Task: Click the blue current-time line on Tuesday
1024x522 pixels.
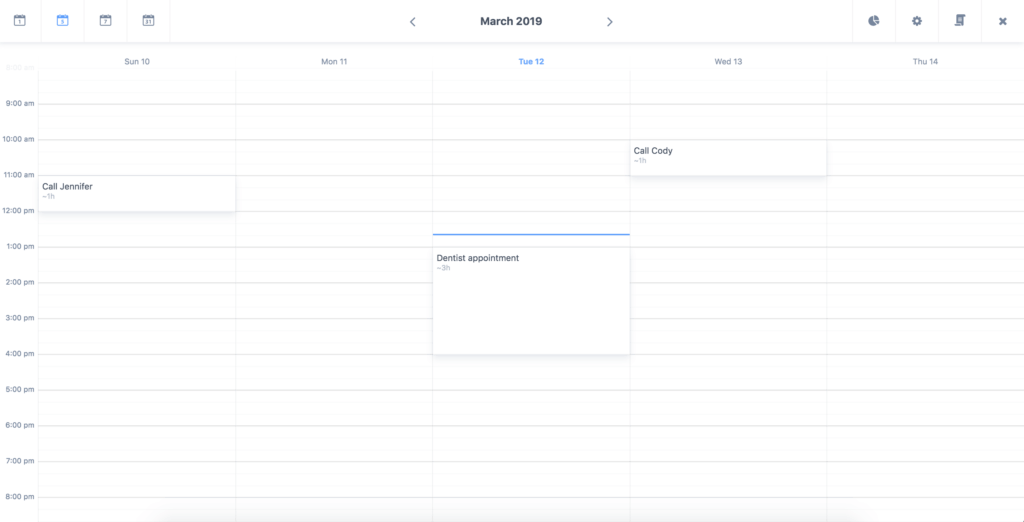Action: point(531,234)
